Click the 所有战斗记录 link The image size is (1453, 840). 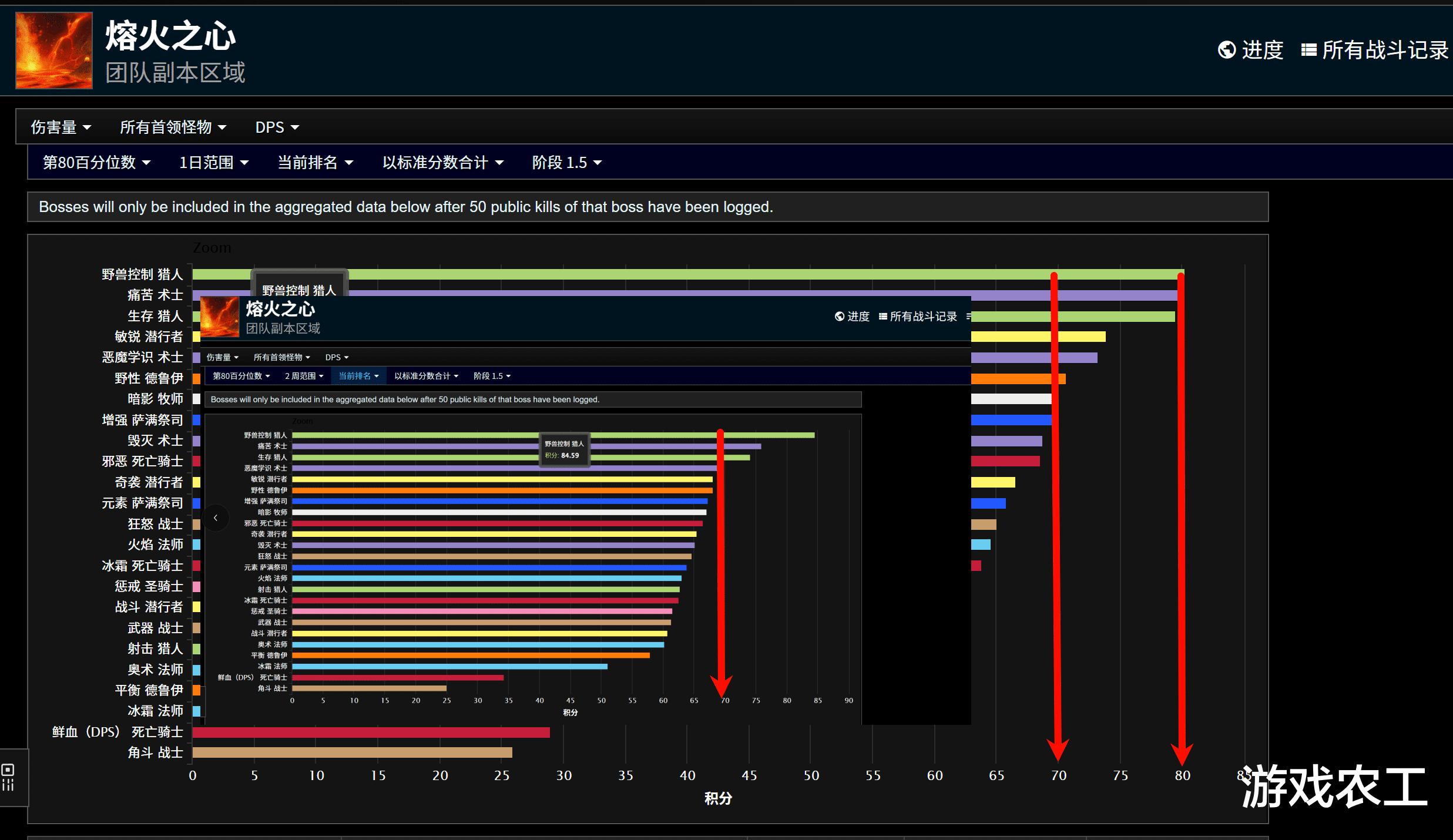coord(1384,50)
